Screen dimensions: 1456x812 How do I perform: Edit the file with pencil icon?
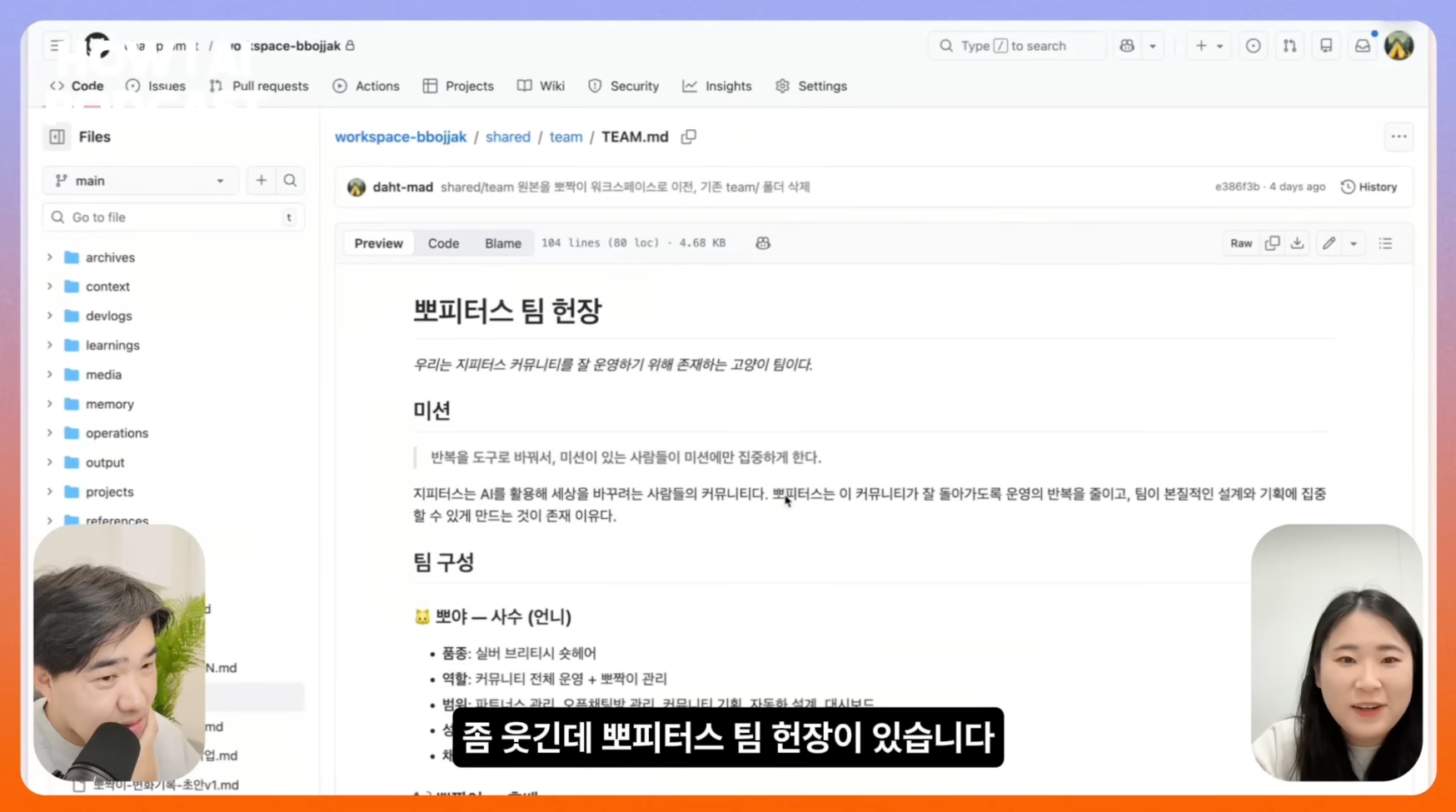pyautogui.click(x=1329, y=243)
